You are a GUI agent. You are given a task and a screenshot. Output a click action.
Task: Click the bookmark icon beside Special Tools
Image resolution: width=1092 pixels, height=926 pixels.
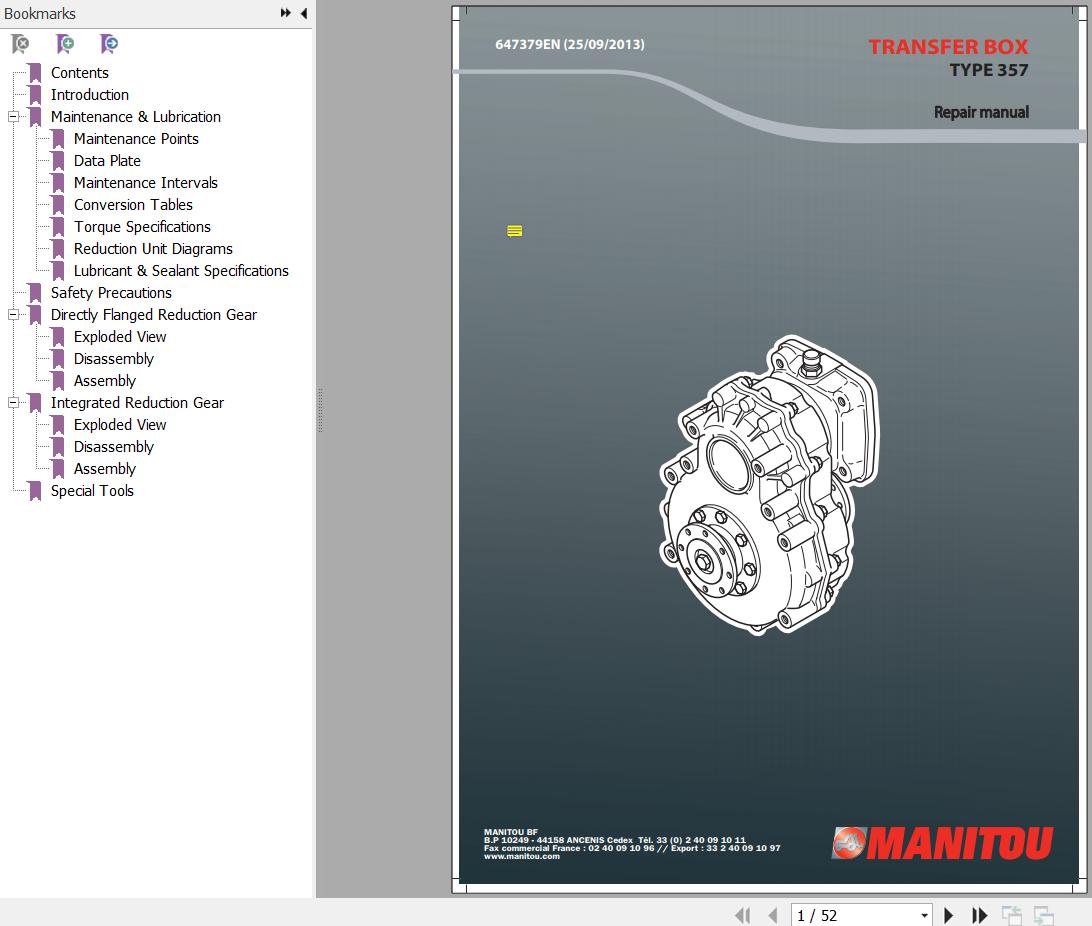point(35,491)
